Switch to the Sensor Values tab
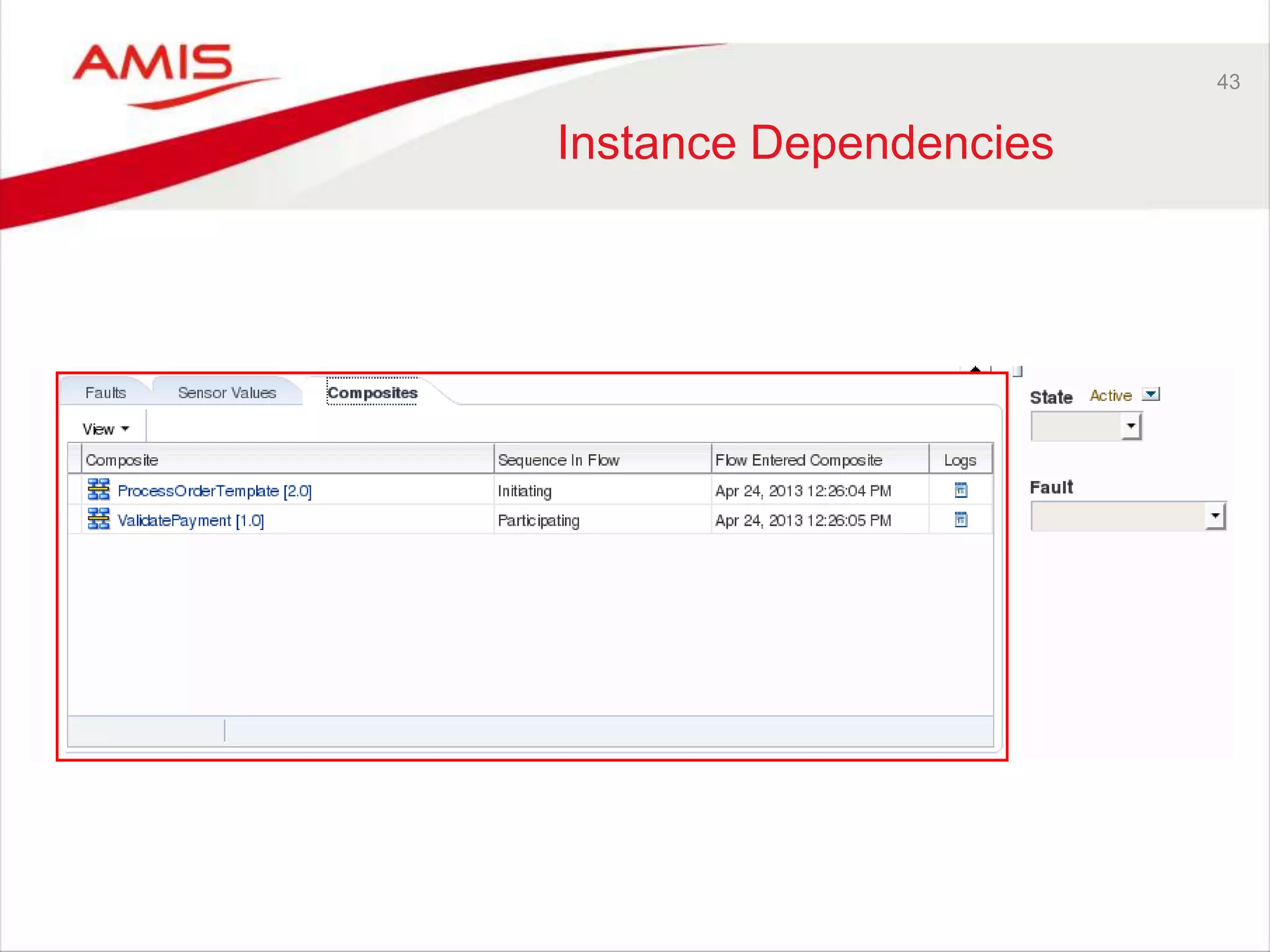 pyautogui.click(x=227, y=392)
